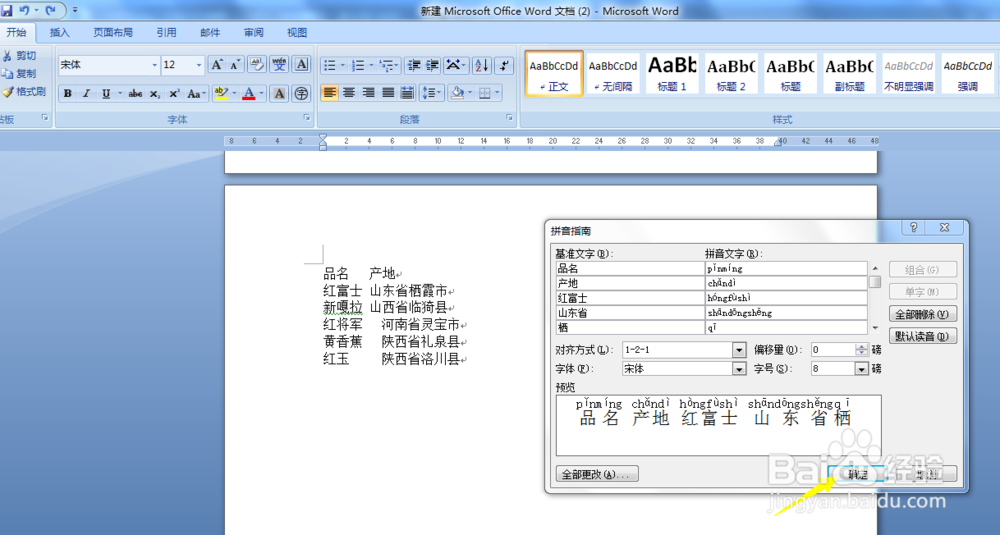Switch to the 引用 ribbon tab

coord(166,33)
